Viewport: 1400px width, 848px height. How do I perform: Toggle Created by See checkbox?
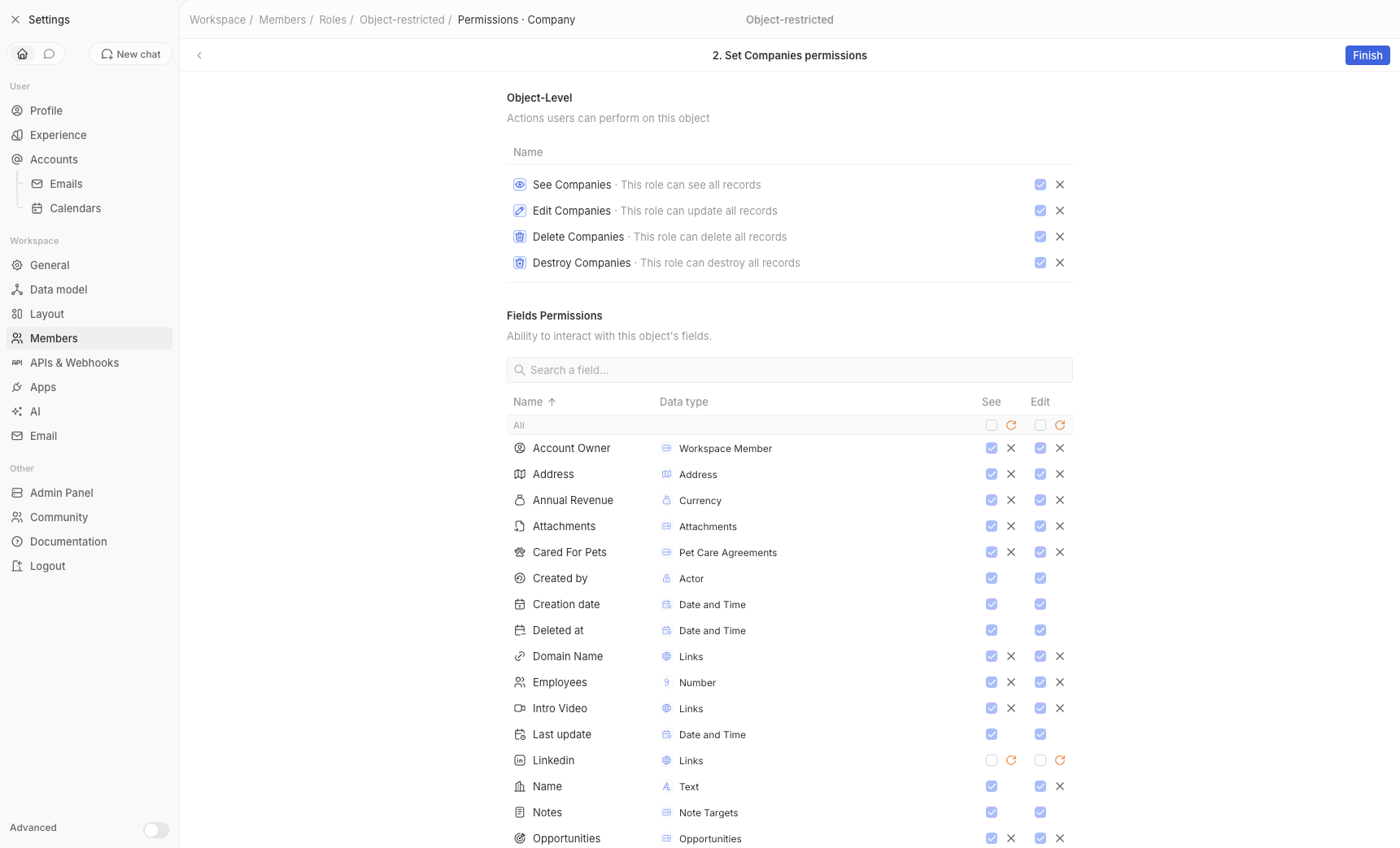992,578
